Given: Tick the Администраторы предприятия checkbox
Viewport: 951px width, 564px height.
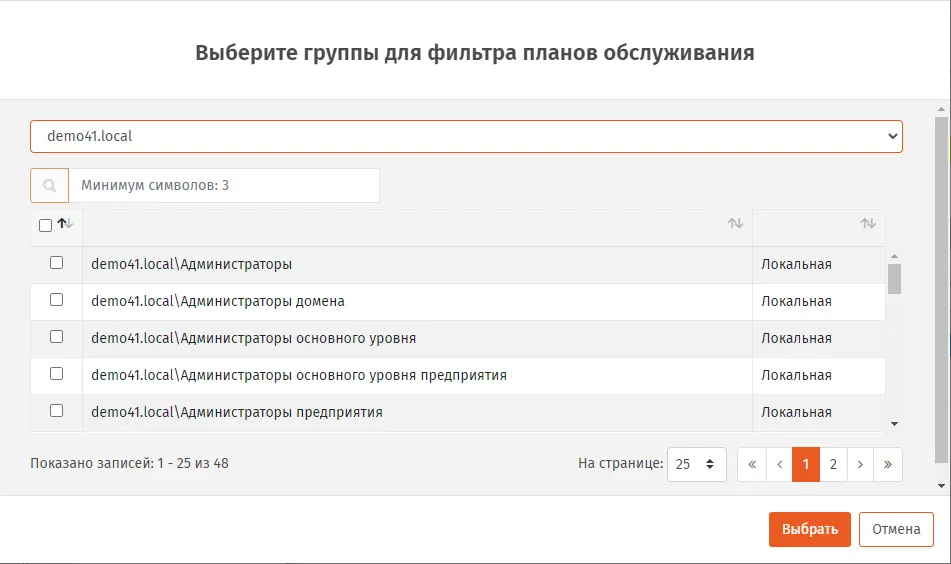Looking at the screenshot, I should (56, 411).
